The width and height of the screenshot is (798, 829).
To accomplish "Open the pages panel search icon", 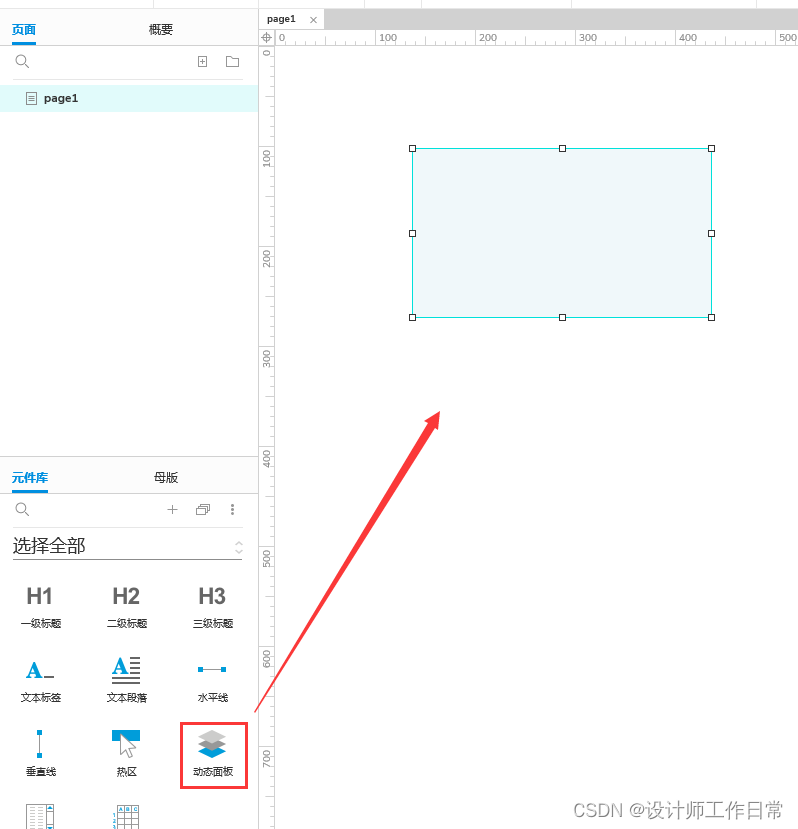I will click(22, 62).
